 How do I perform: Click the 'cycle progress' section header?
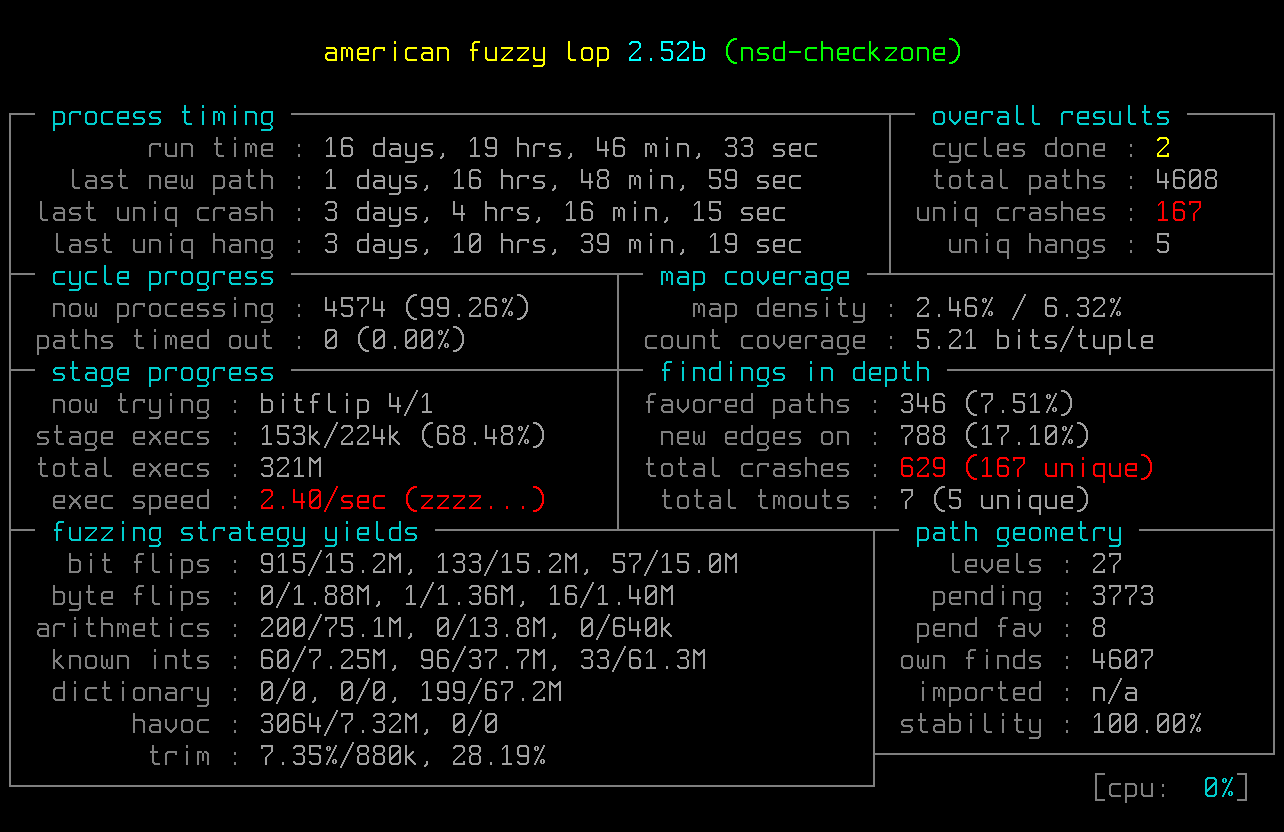[x=163, y=277]
